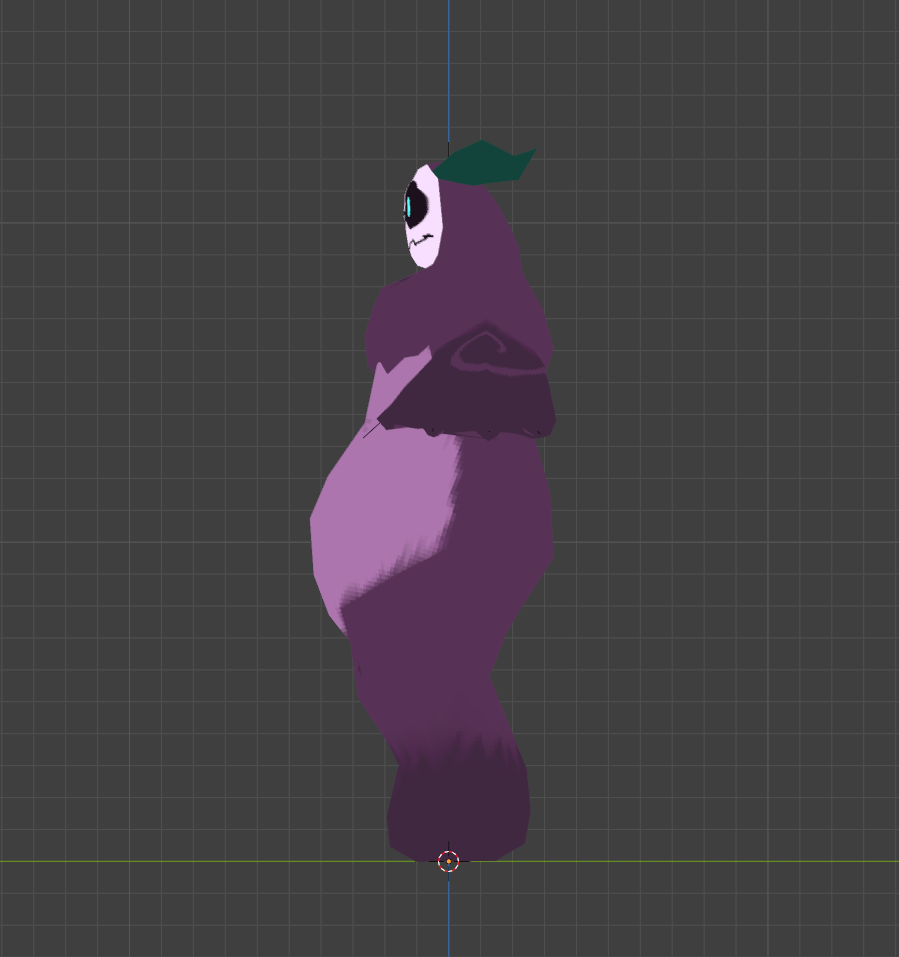
Task: Select the green leaf on the character's head
Action: tap(486, 163)
